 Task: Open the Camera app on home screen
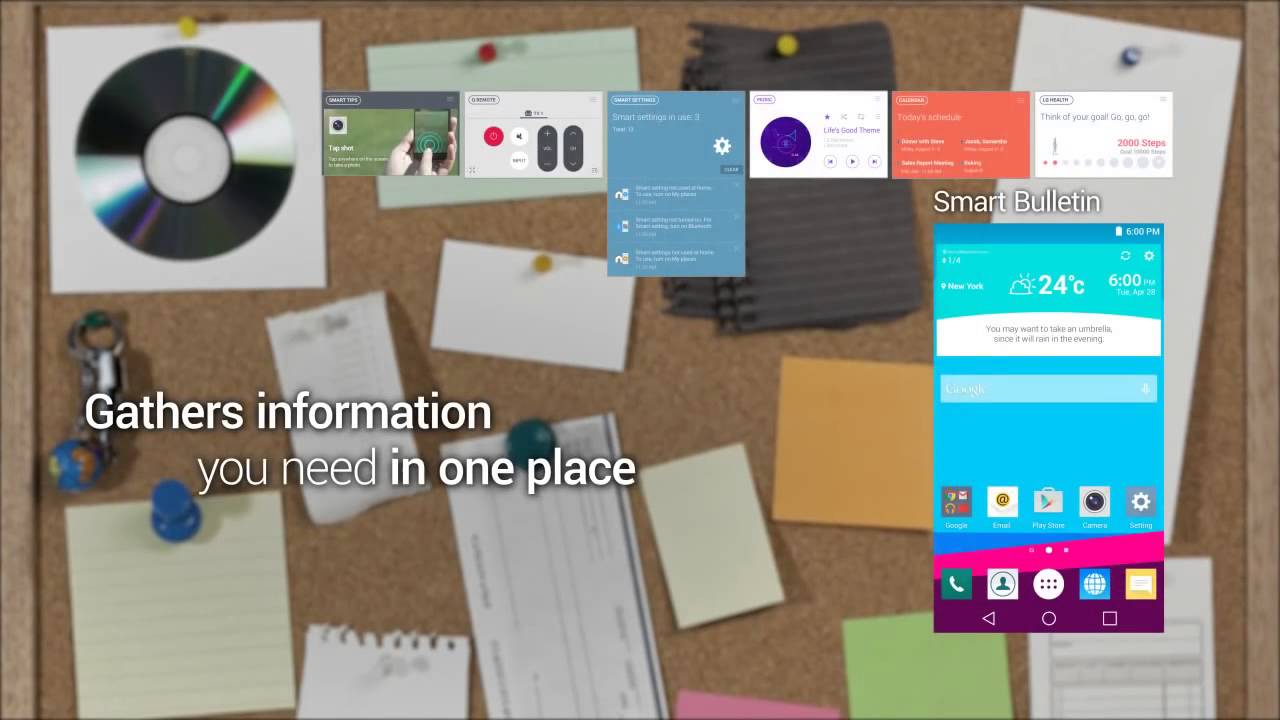click(1094, 502)
